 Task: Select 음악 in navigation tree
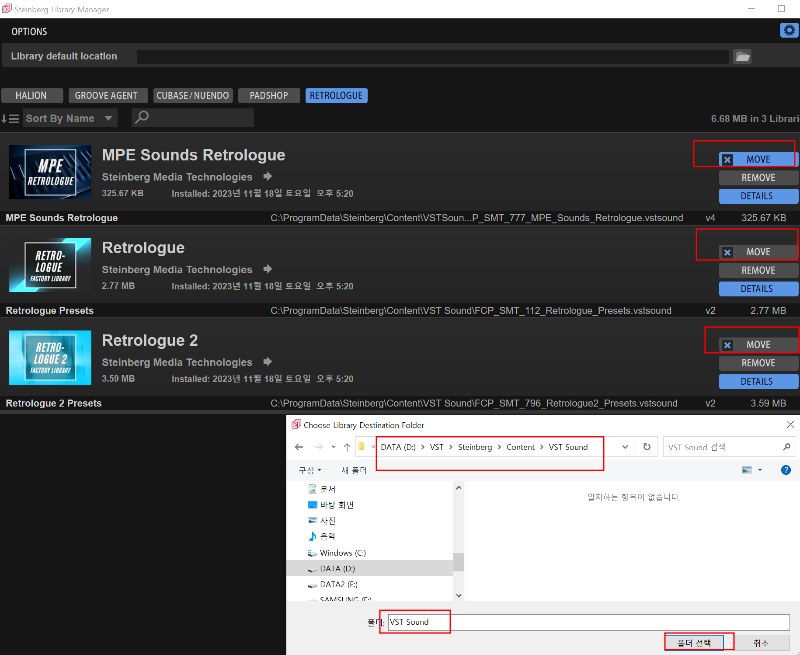[x=321, y=536]
